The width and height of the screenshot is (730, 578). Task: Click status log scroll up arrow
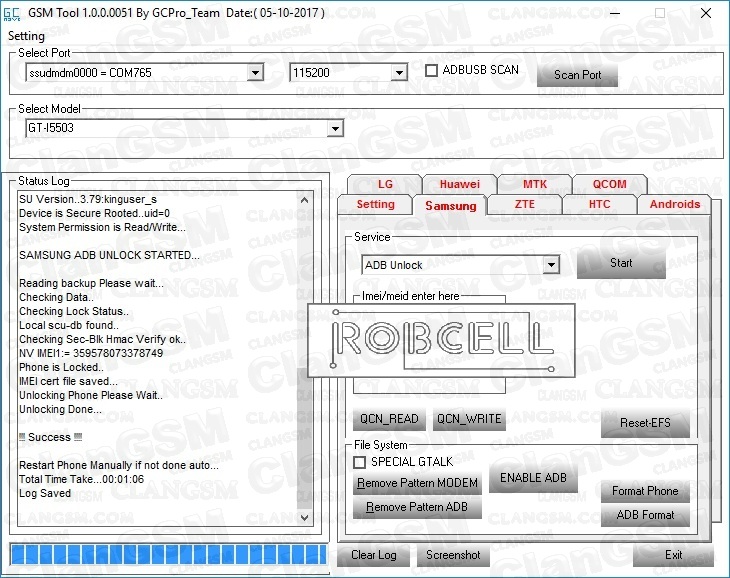(304, 200)
